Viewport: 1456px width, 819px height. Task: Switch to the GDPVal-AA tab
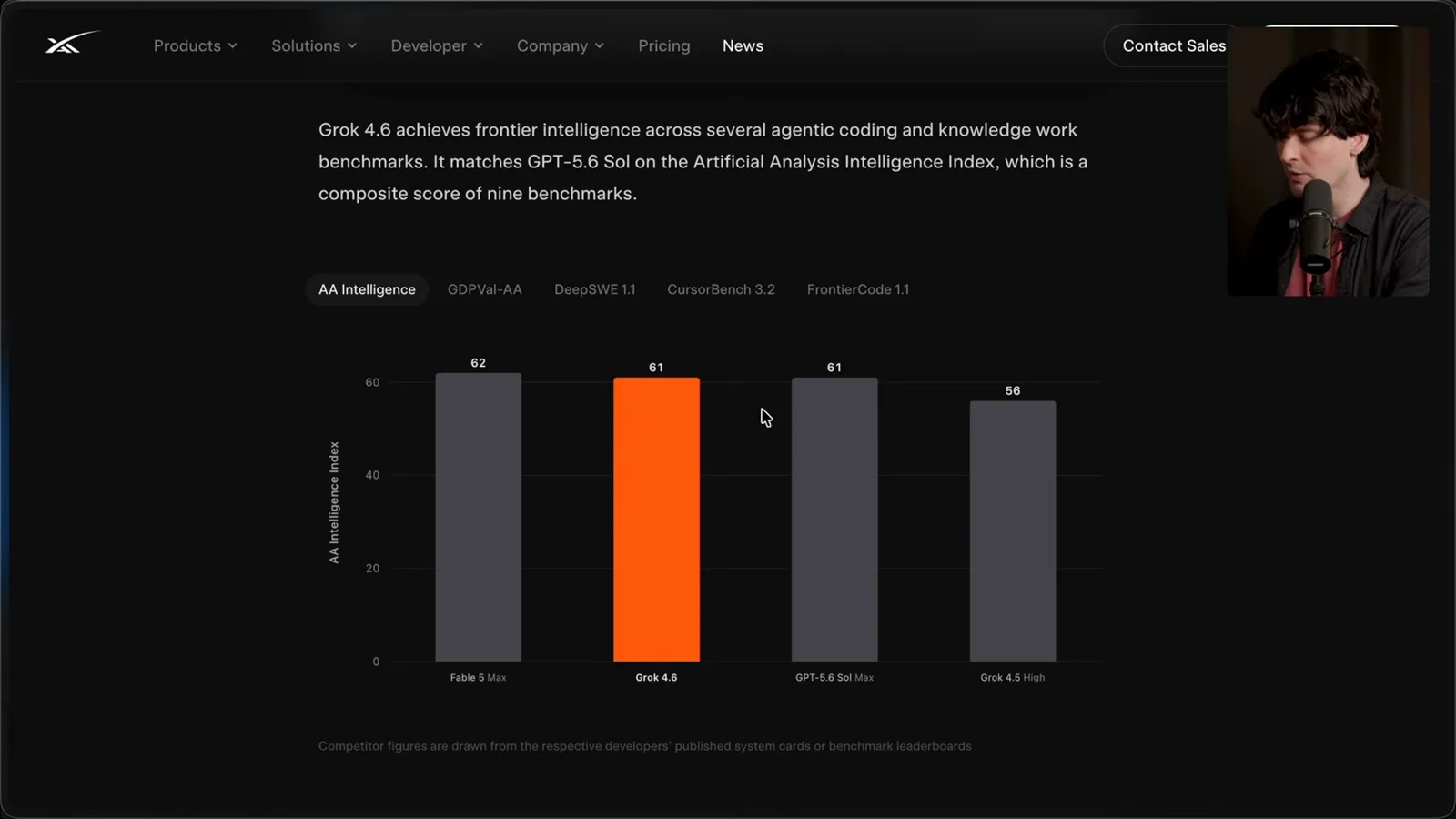[485, 289]
